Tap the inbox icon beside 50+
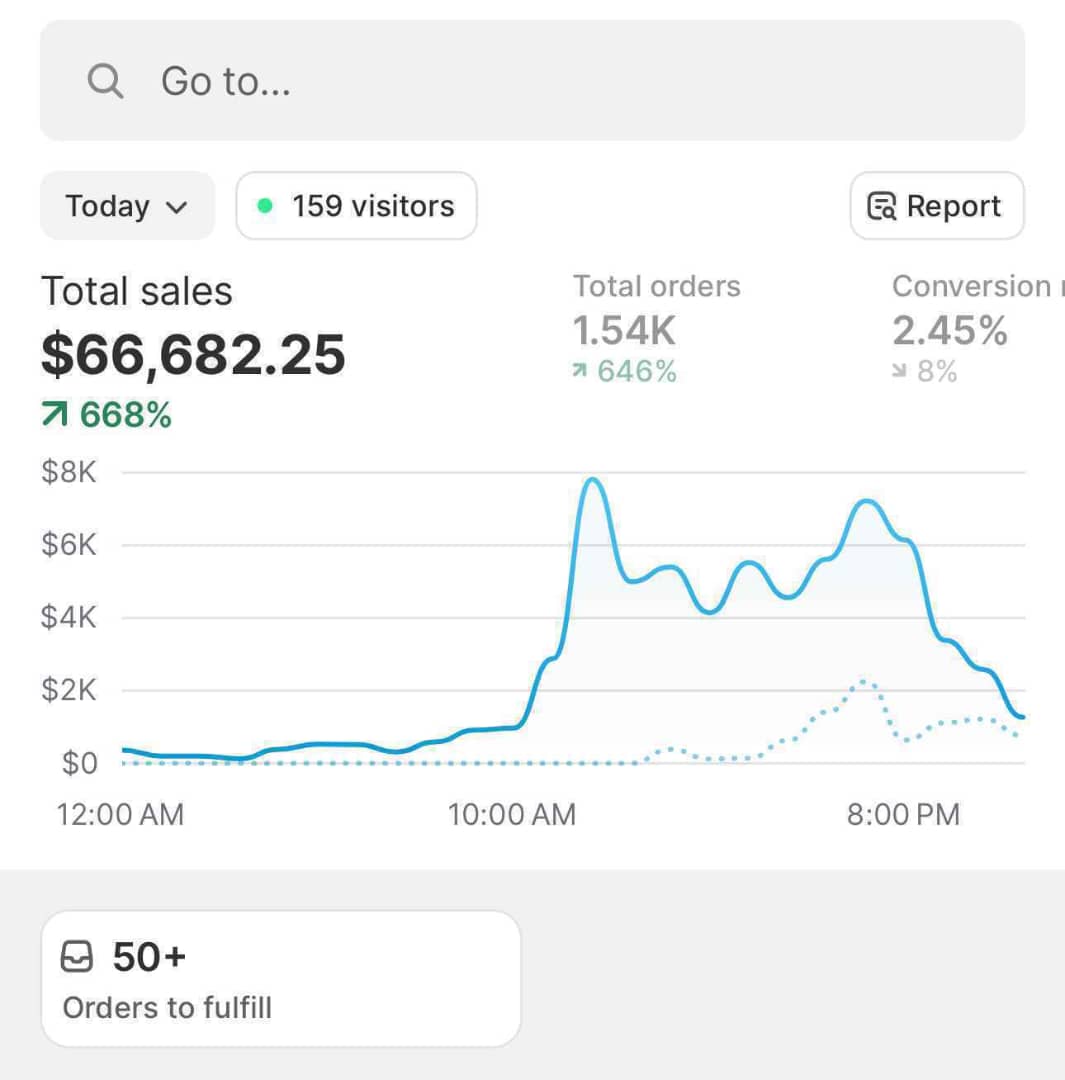 77,958
